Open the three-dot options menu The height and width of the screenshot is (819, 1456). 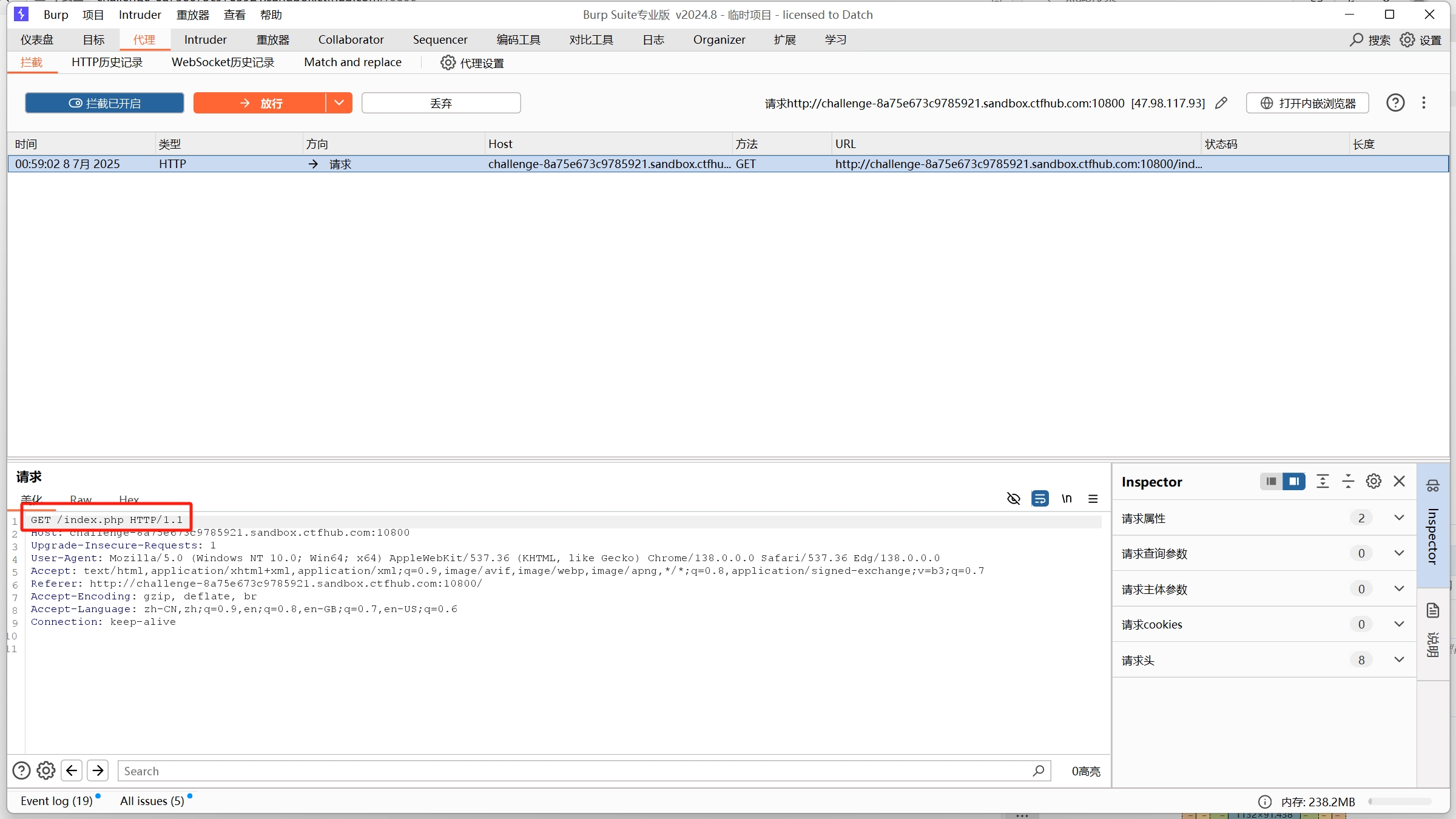point(1423,103)
